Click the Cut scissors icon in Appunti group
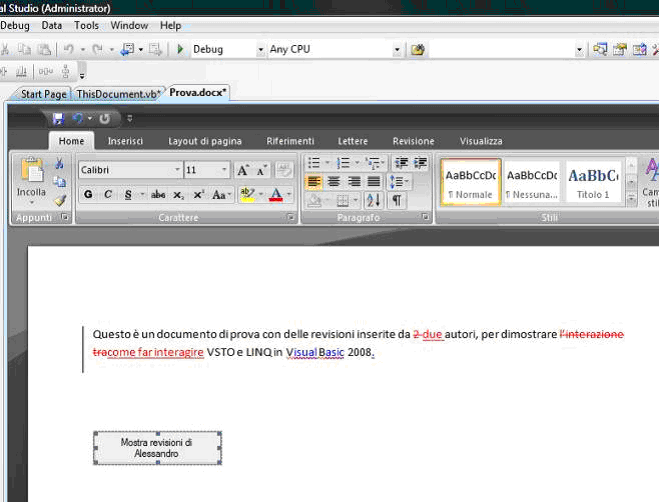659x502 pixels. [x=60, y=164]
